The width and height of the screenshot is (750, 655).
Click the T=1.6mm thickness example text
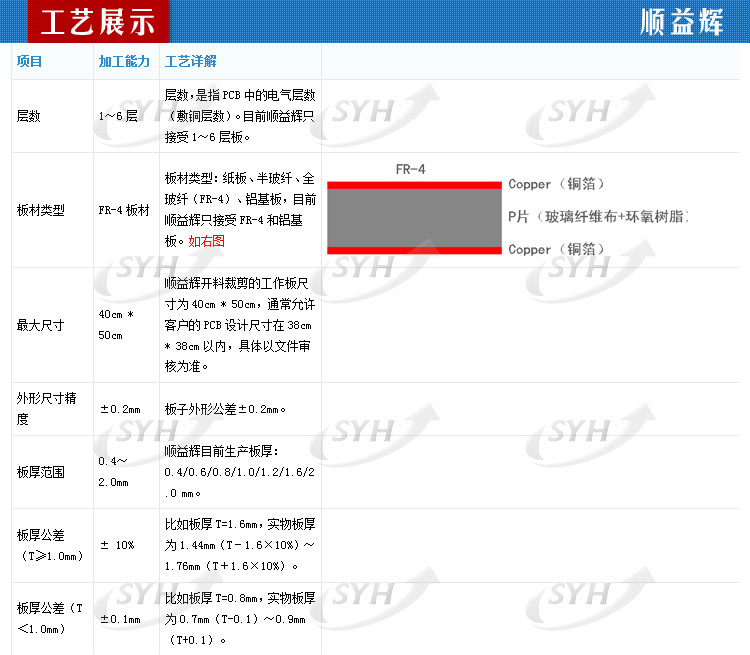point(240,545)
